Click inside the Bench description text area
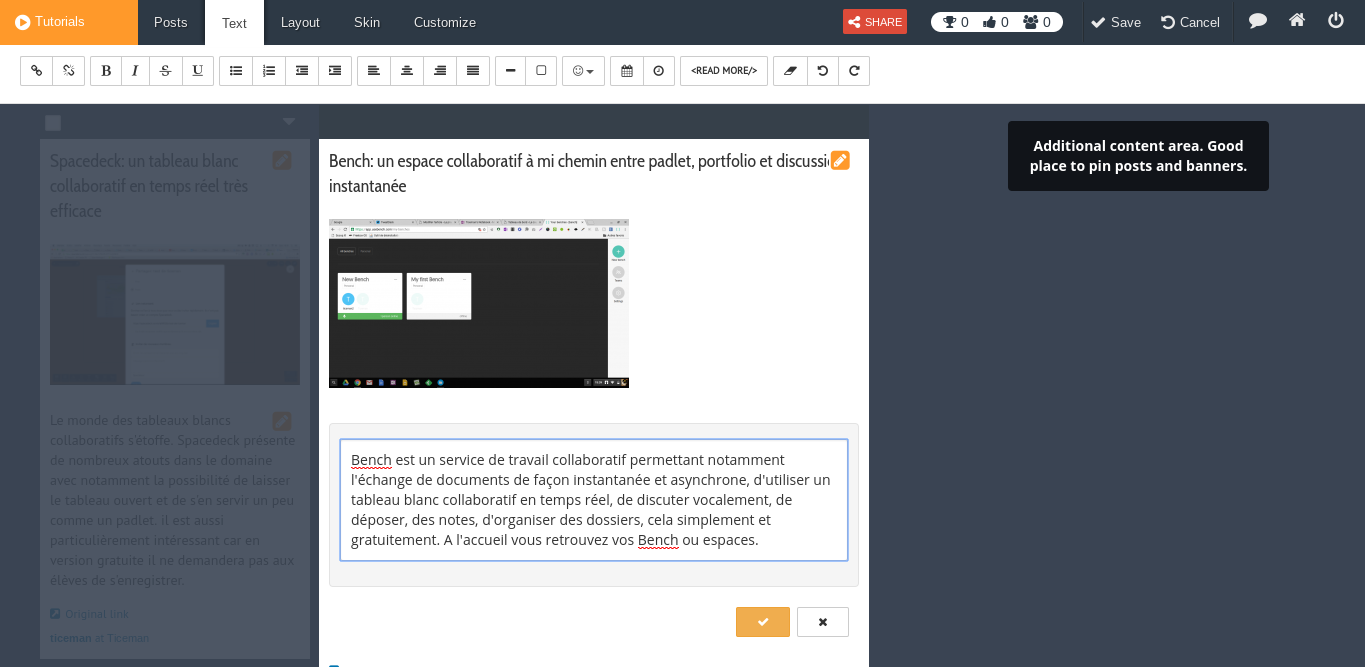 pos(594,500)
